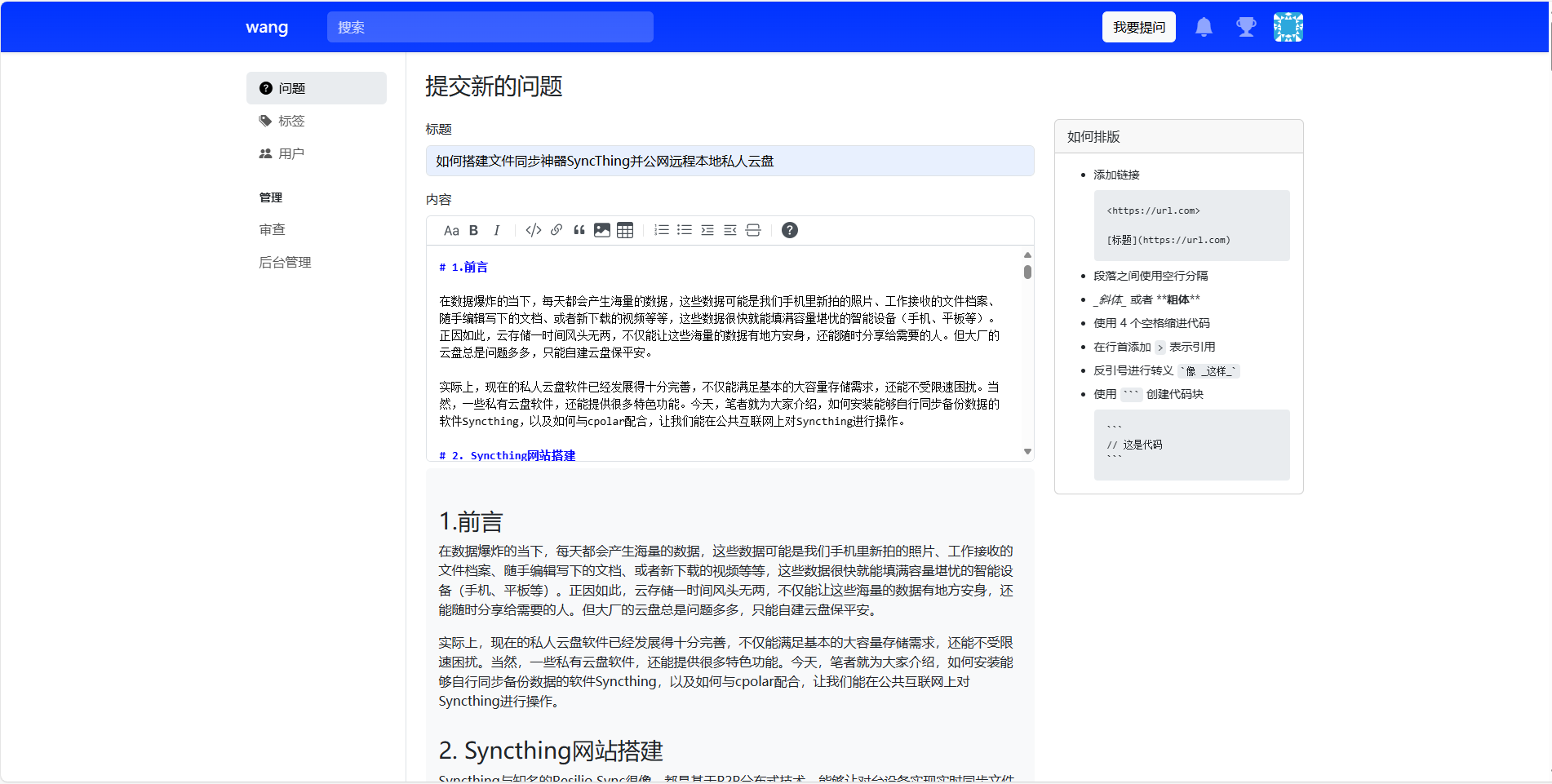Open user avatar menu
This screenshot has width=1552, height=784.
point(1288,27)
